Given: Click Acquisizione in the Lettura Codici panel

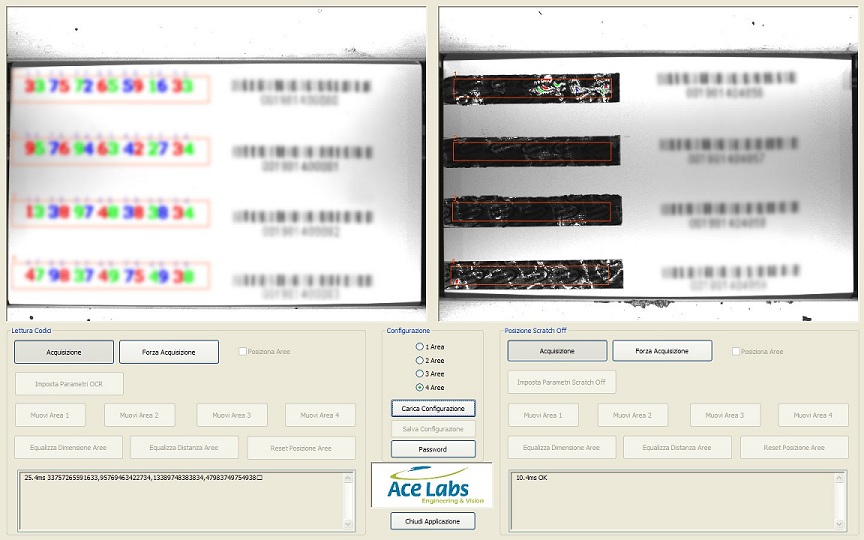Looking at the screenshot, I should [x=64, y=352].
